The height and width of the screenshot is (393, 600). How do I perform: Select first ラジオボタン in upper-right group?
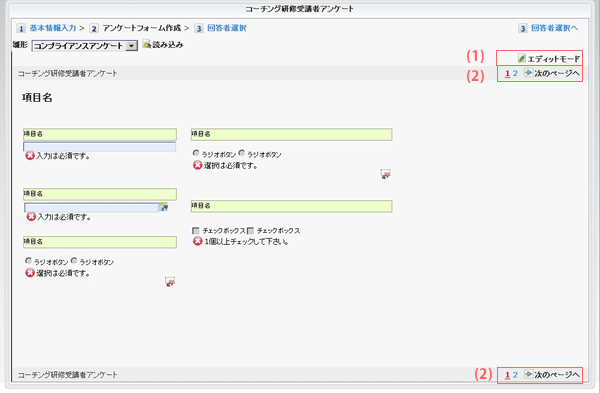196,153
